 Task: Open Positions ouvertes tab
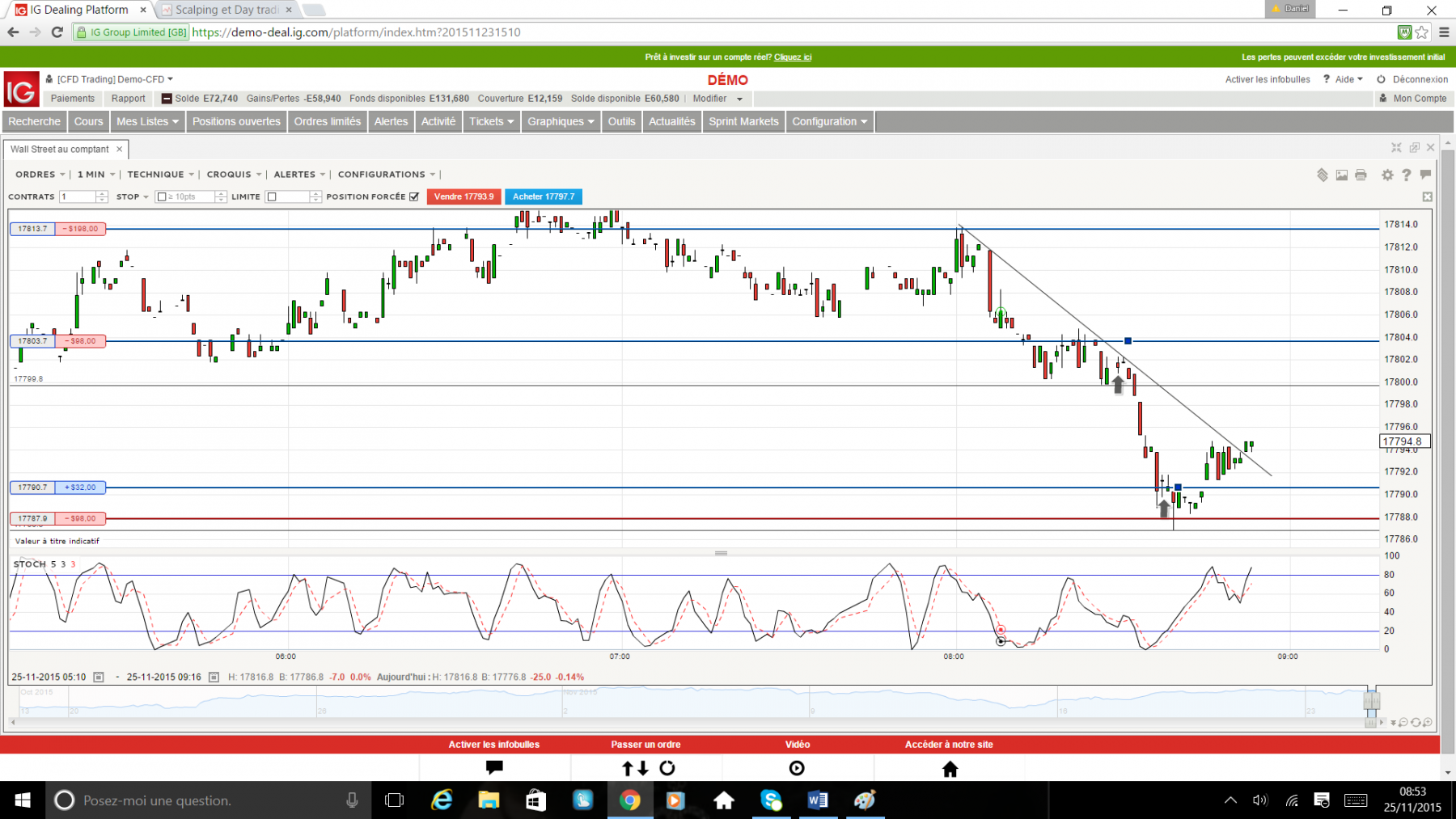point(236,121)
